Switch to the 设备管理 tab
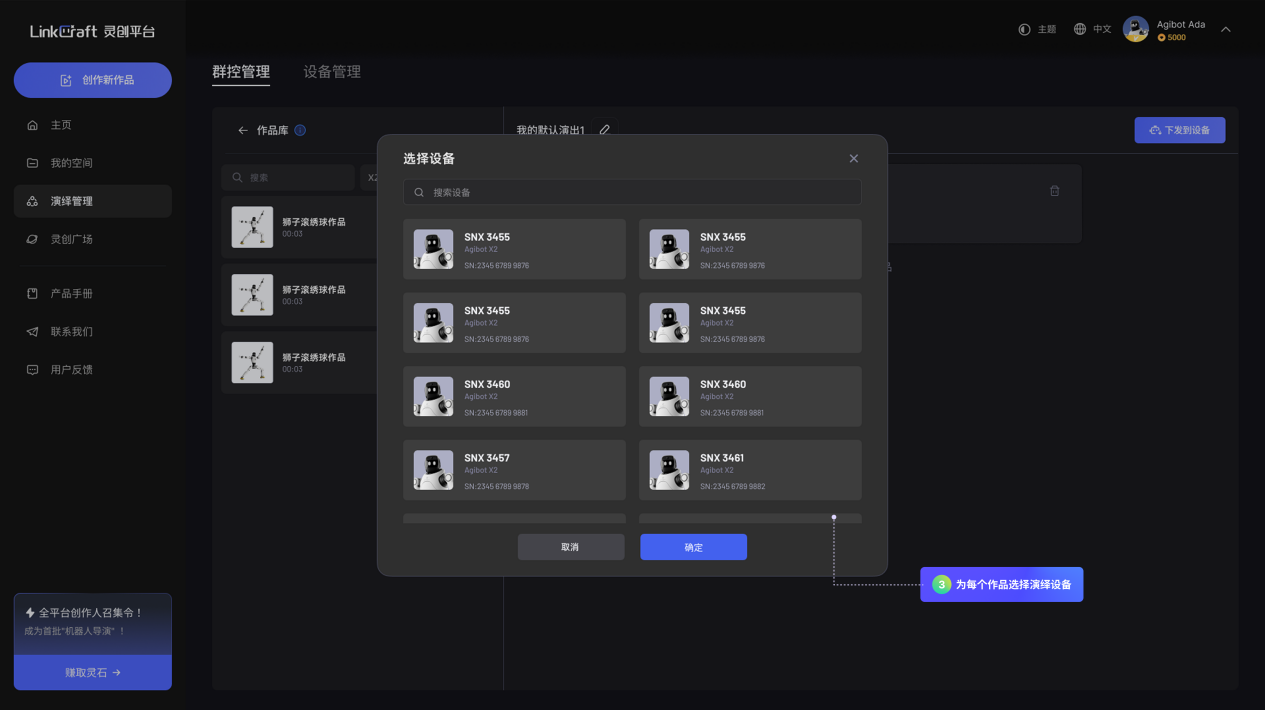 point(332,72)
